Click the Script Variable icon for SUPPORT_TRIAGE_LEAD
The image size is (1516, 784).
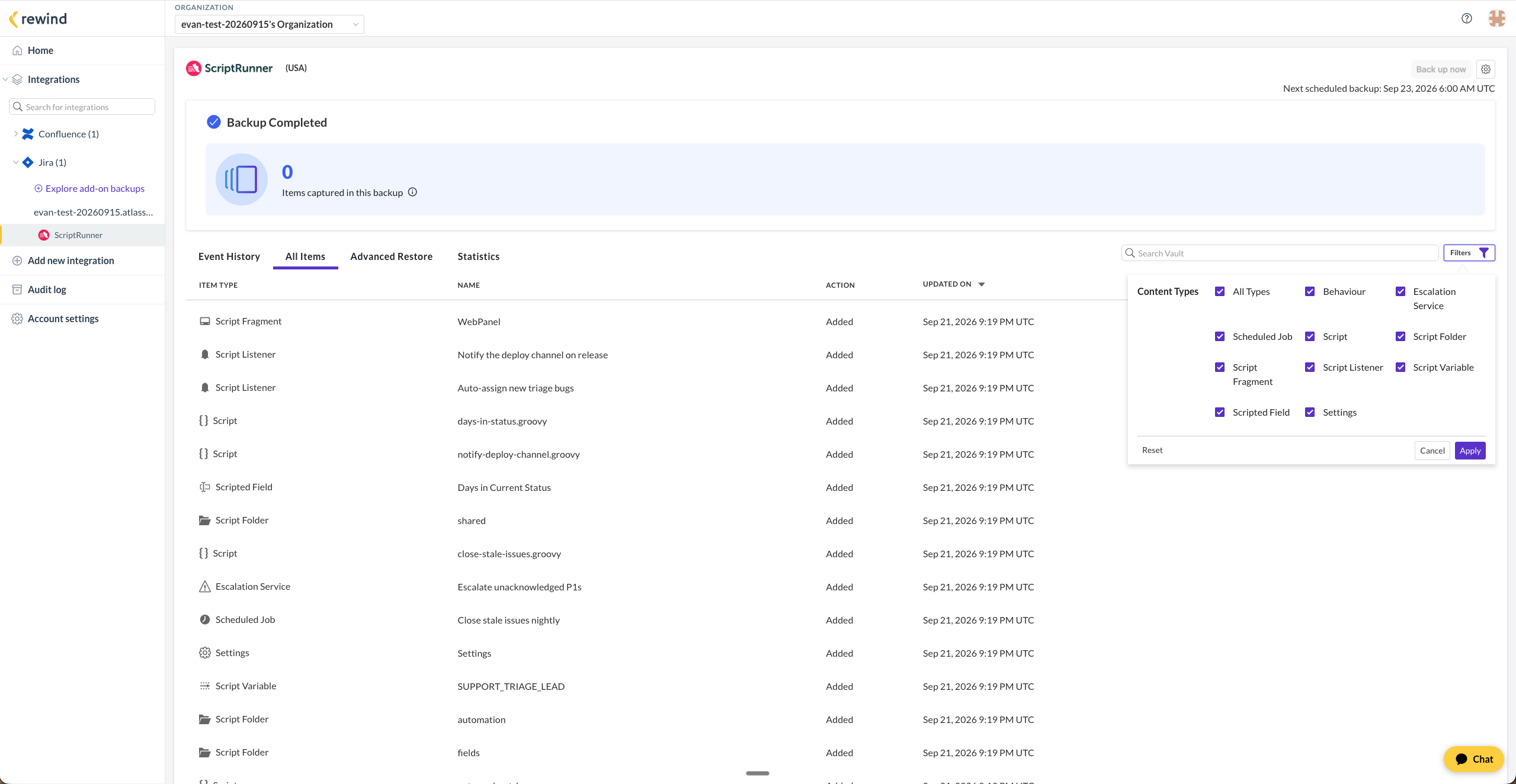click(x=204, y=686)
